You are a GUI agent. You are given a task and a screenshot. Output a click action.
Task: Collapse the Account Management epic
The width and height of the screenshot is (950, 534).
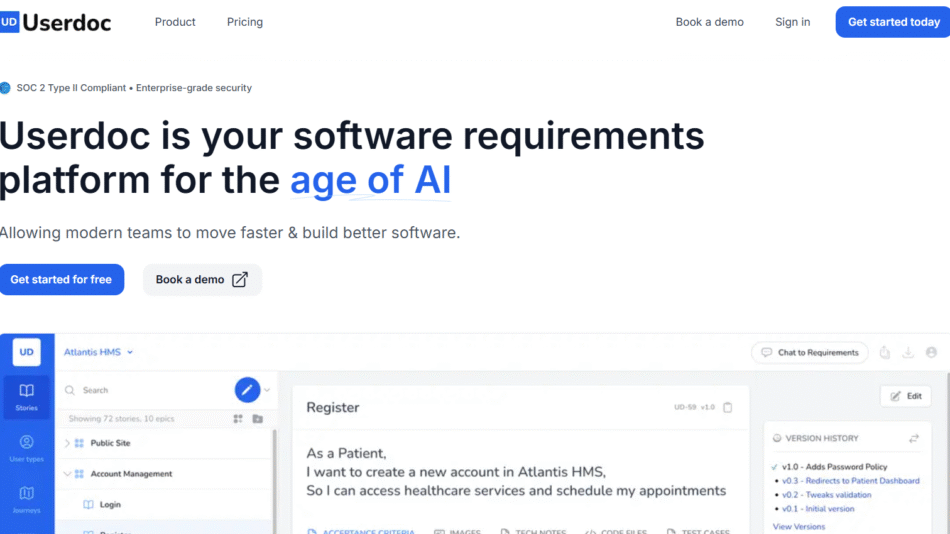coord(67,474)
